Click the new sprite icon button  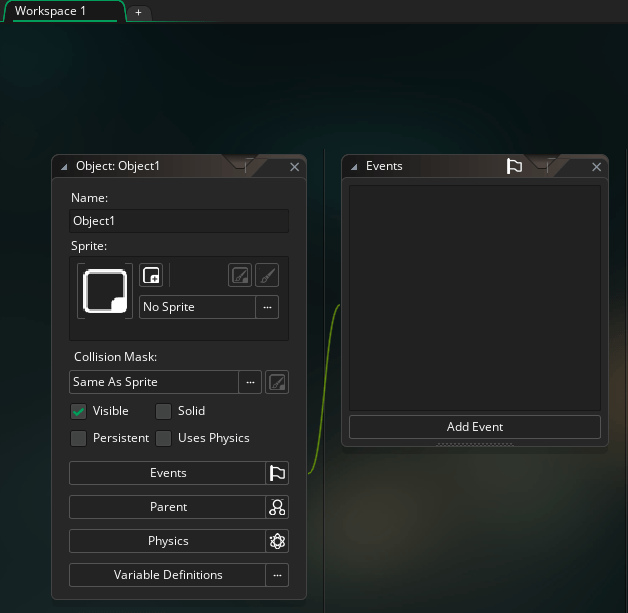click(151, 275)
